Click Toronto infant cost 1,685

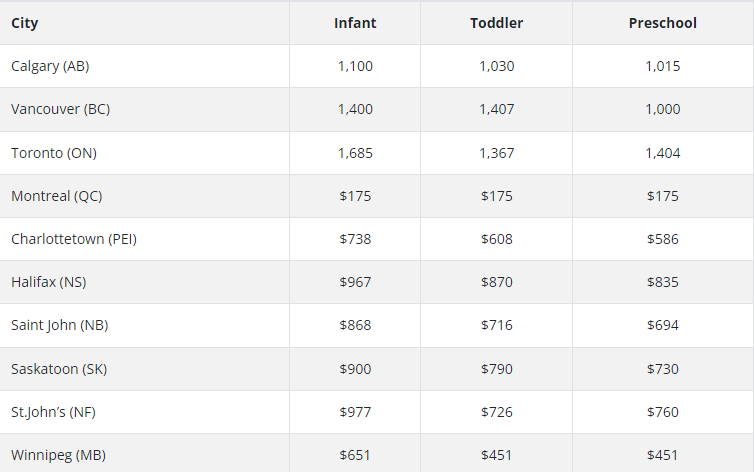[355, 153]
